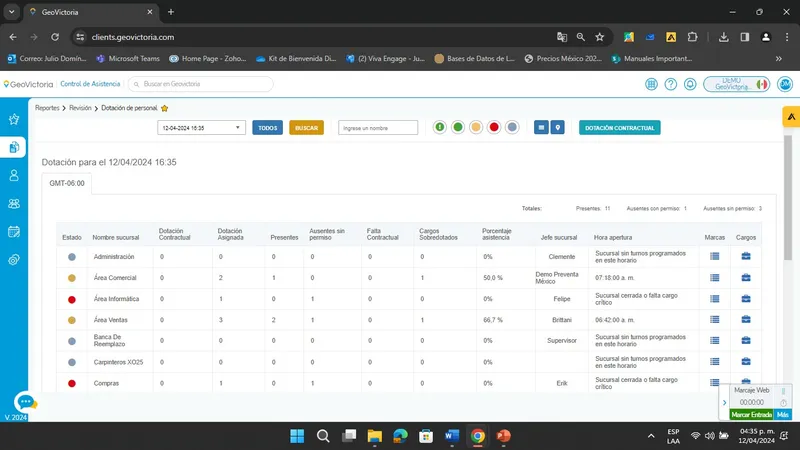Open Marcas list icon for Área Comercial
800x450 pixels.
click(x=714, y=278)
